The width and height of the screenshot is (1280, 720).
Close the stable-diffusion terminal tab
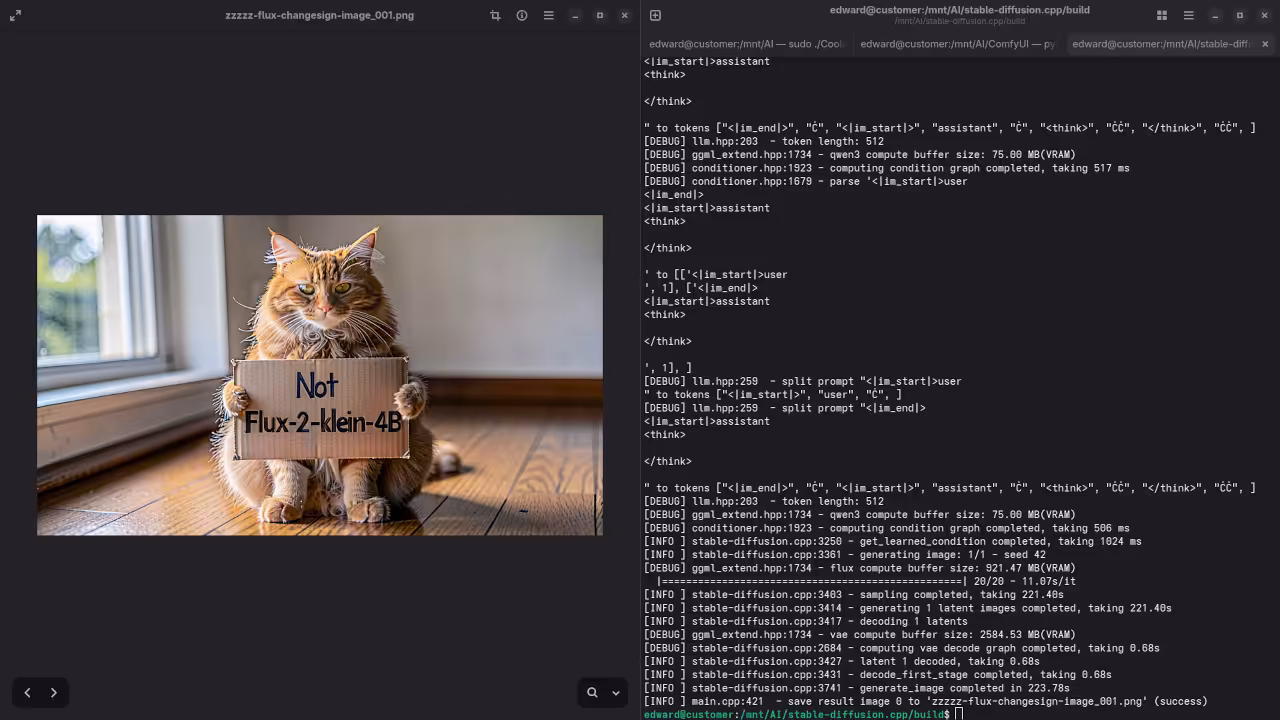tap(1265, 43)
